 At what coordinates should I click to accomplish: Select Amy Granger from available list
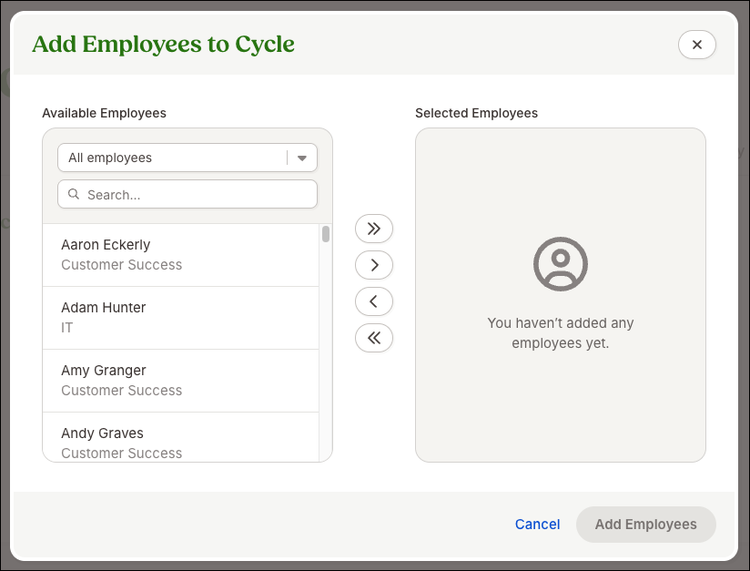click(181, 381)
